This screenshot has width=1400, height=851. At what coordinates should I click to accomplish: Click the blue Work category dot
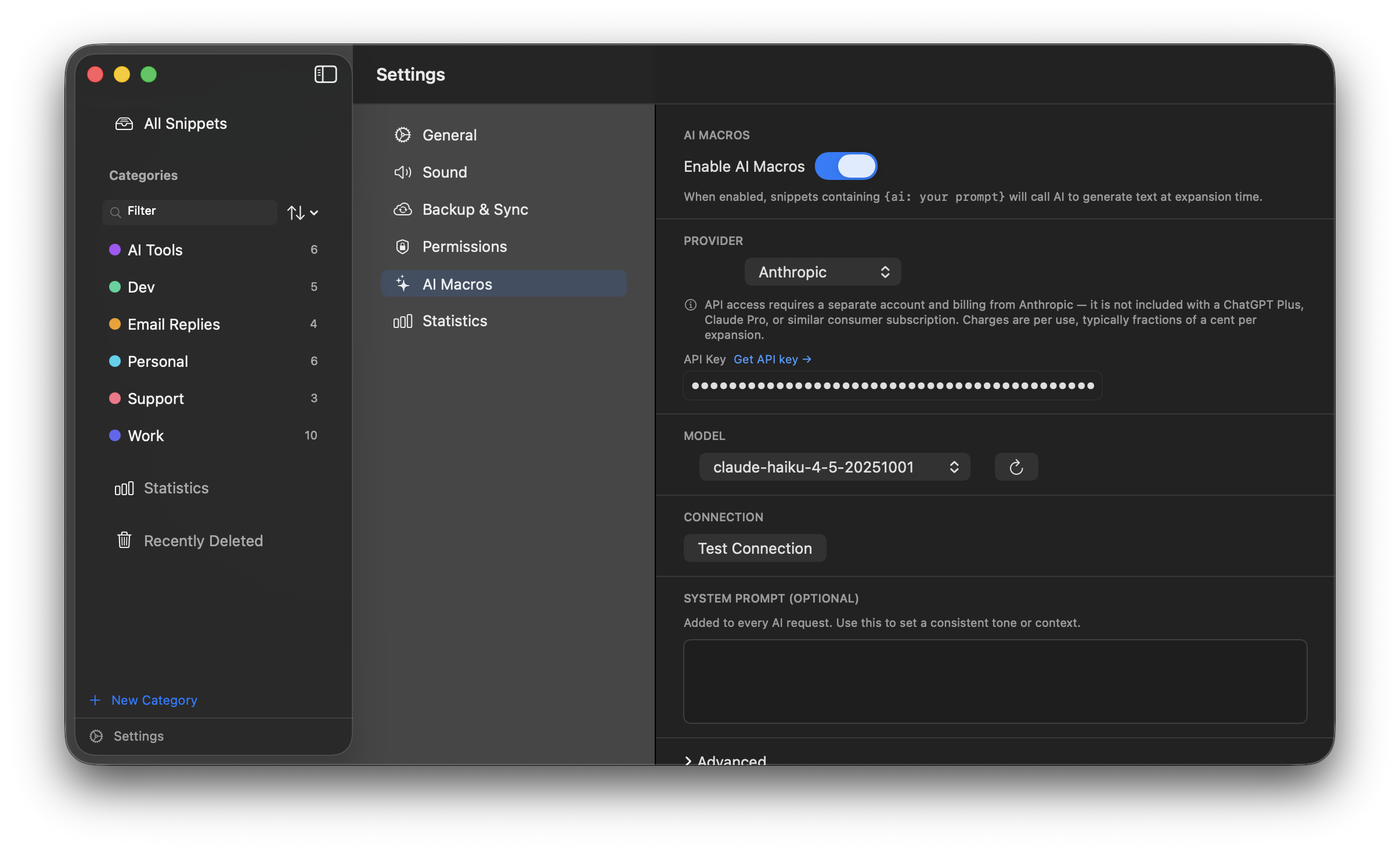(115, 435)
